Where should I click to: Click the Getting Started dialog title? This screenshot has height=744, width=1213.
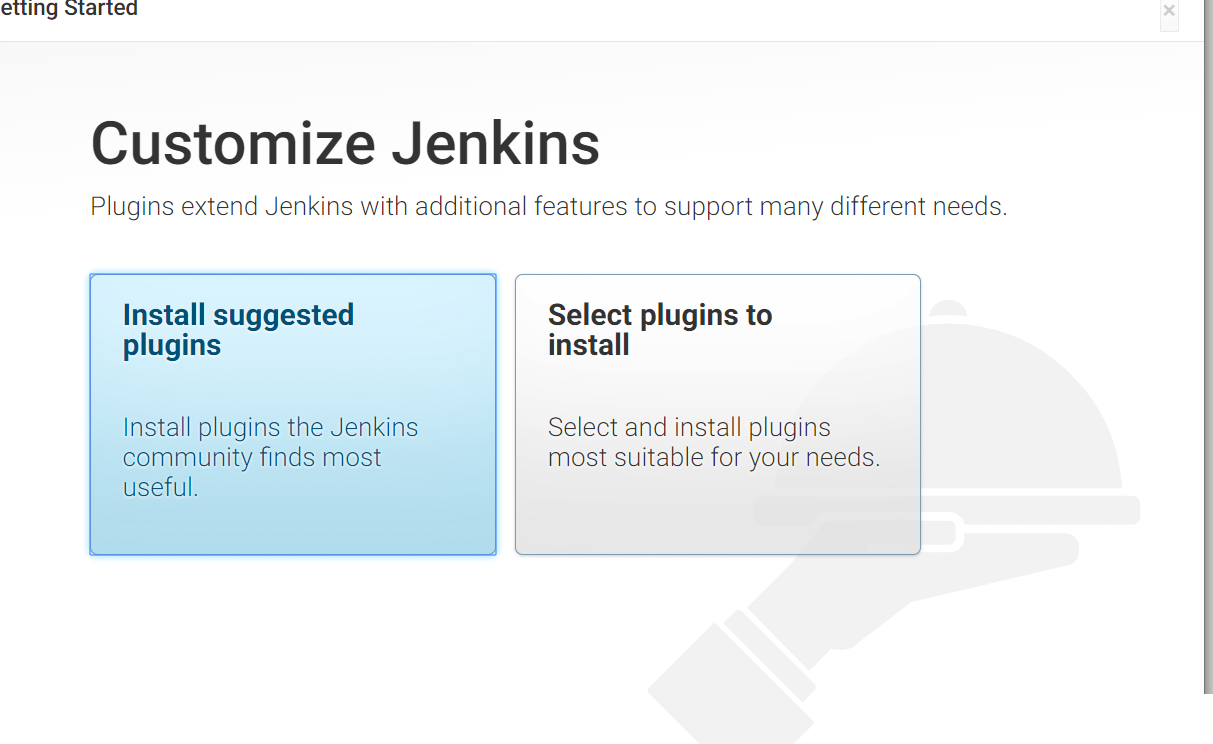pyautogui.click(x=68, y=10)
